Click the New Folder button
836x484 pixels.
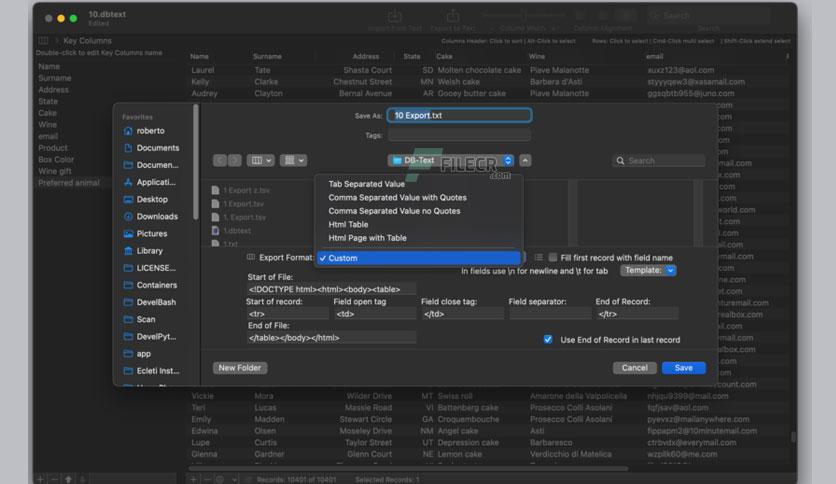240,368
